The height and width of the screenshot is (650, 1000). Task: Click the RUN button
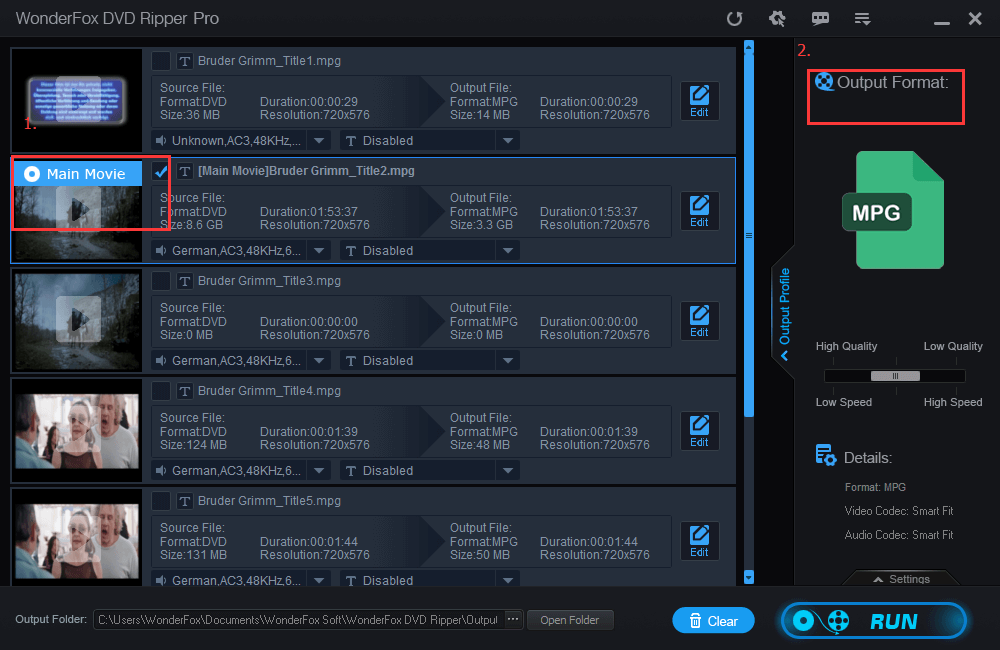(873, 621)
